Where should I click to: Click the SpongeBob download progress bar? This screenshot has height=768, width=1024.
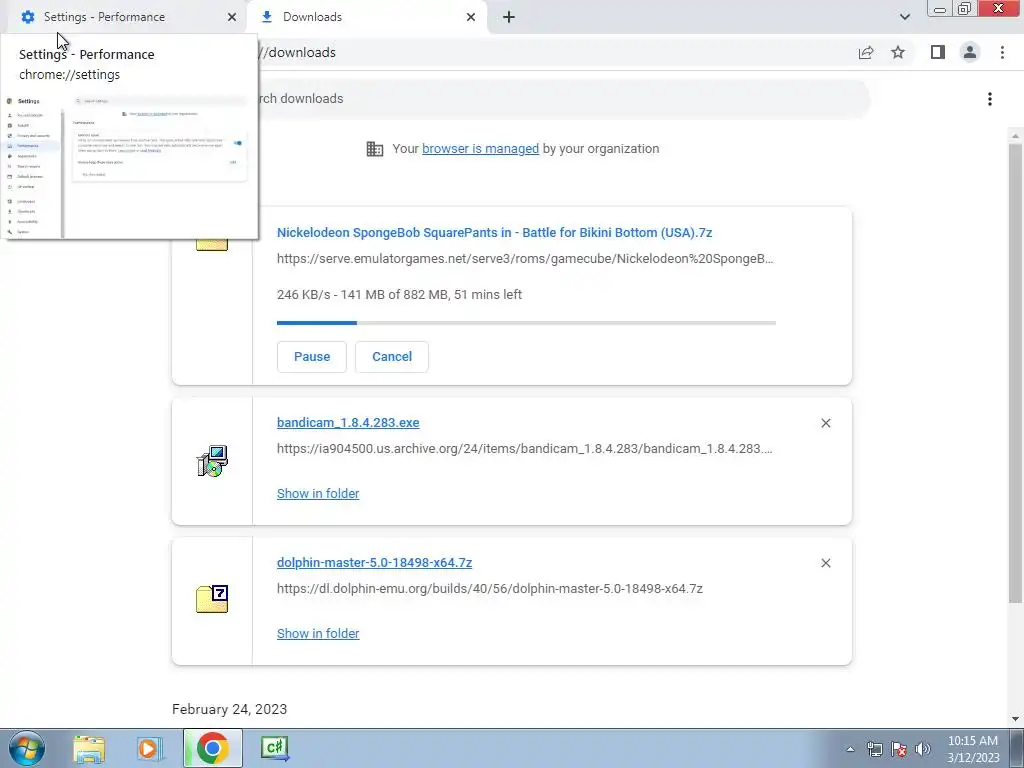(526, 323)
